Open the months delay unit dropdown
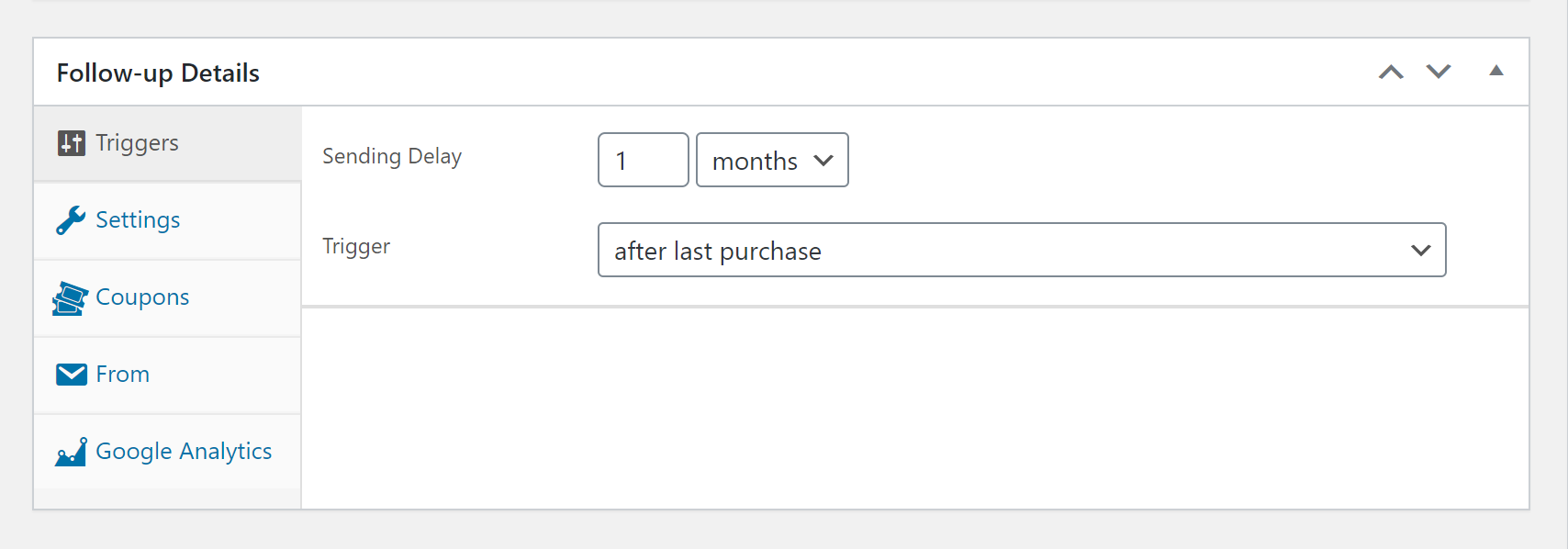Image resolution: width=1568 pixels, height=549 pixels. [772, 161]
